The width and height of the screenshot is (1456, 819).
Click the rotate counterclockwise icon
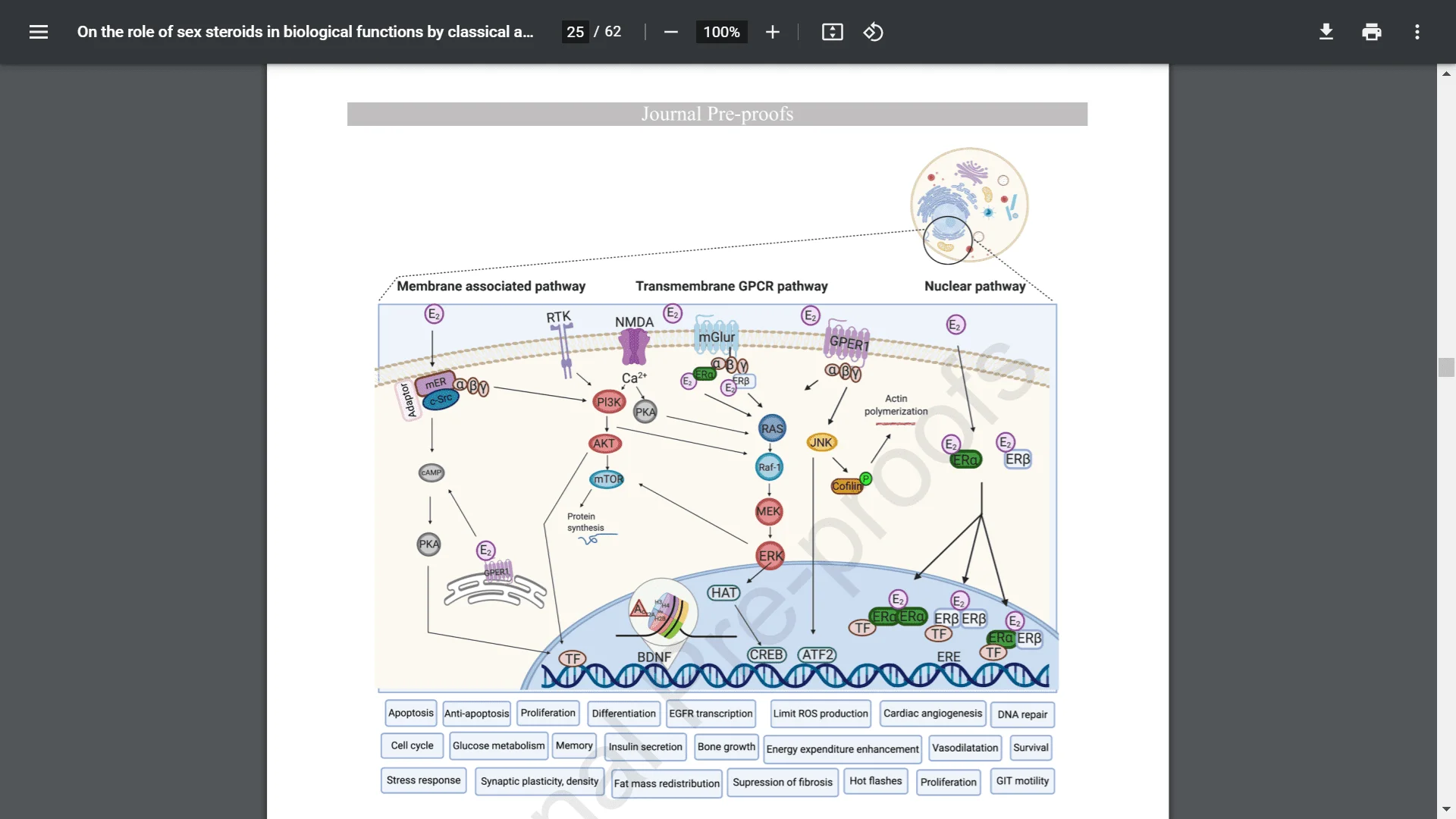[873, 32]
